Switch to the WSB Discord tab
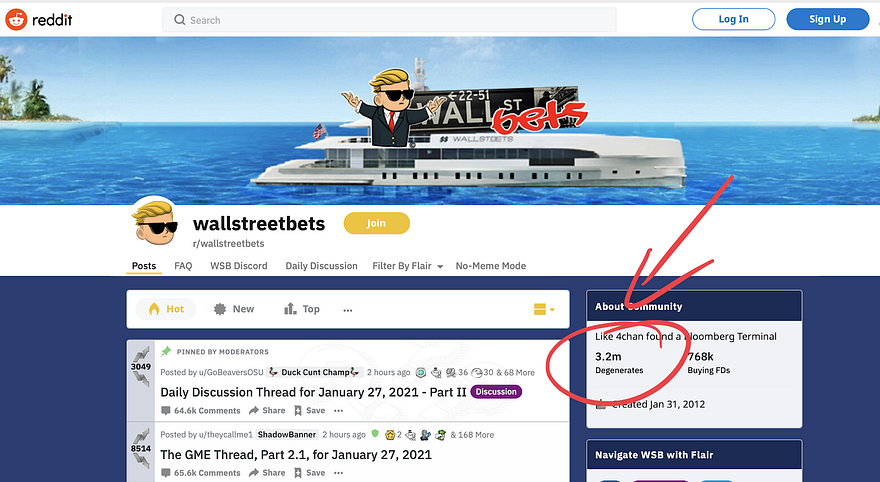The width and height of the screenshot is (880, 482). (x=239, y=266)
